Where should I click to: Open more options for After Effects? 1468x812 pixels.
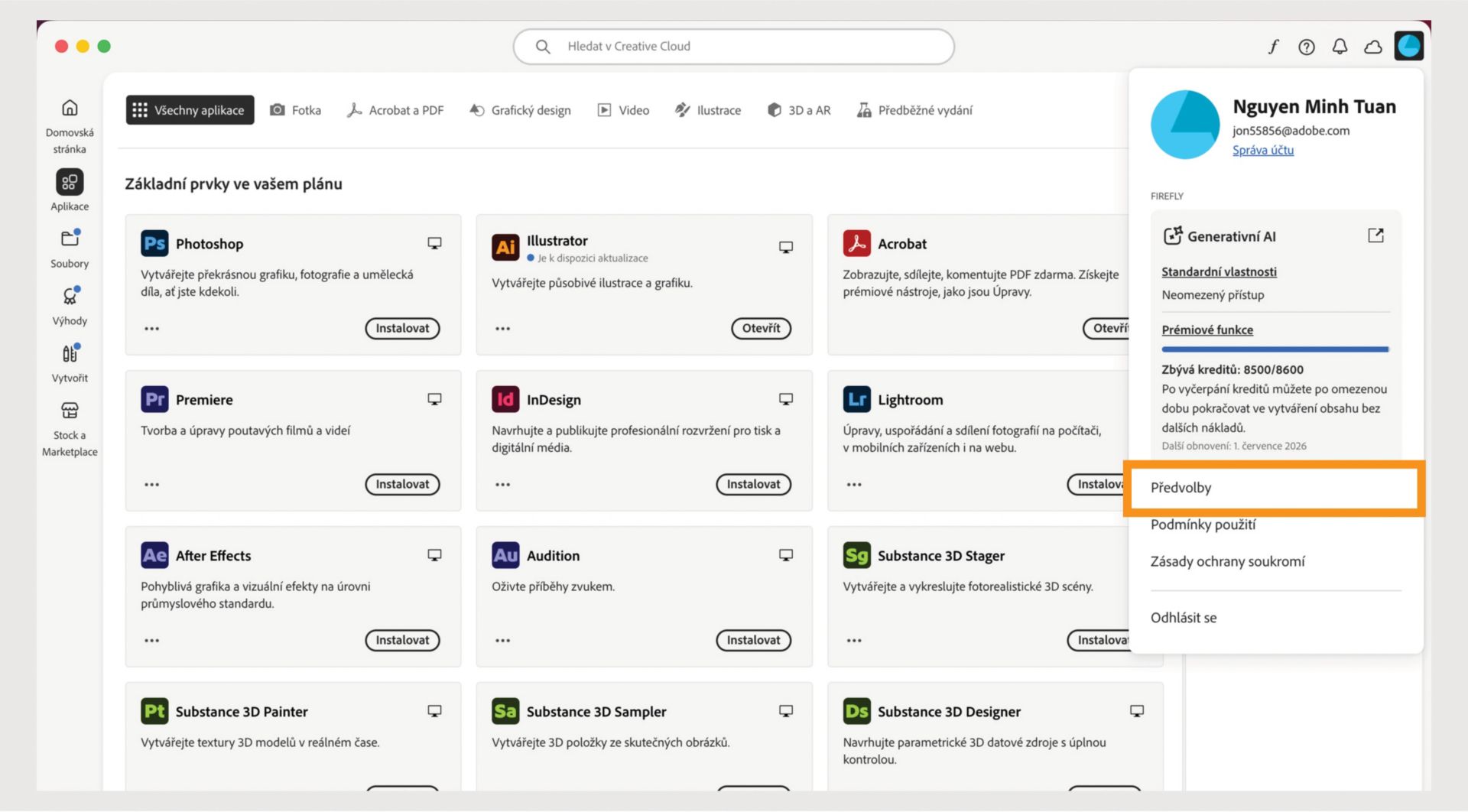[x=151, y=641]
